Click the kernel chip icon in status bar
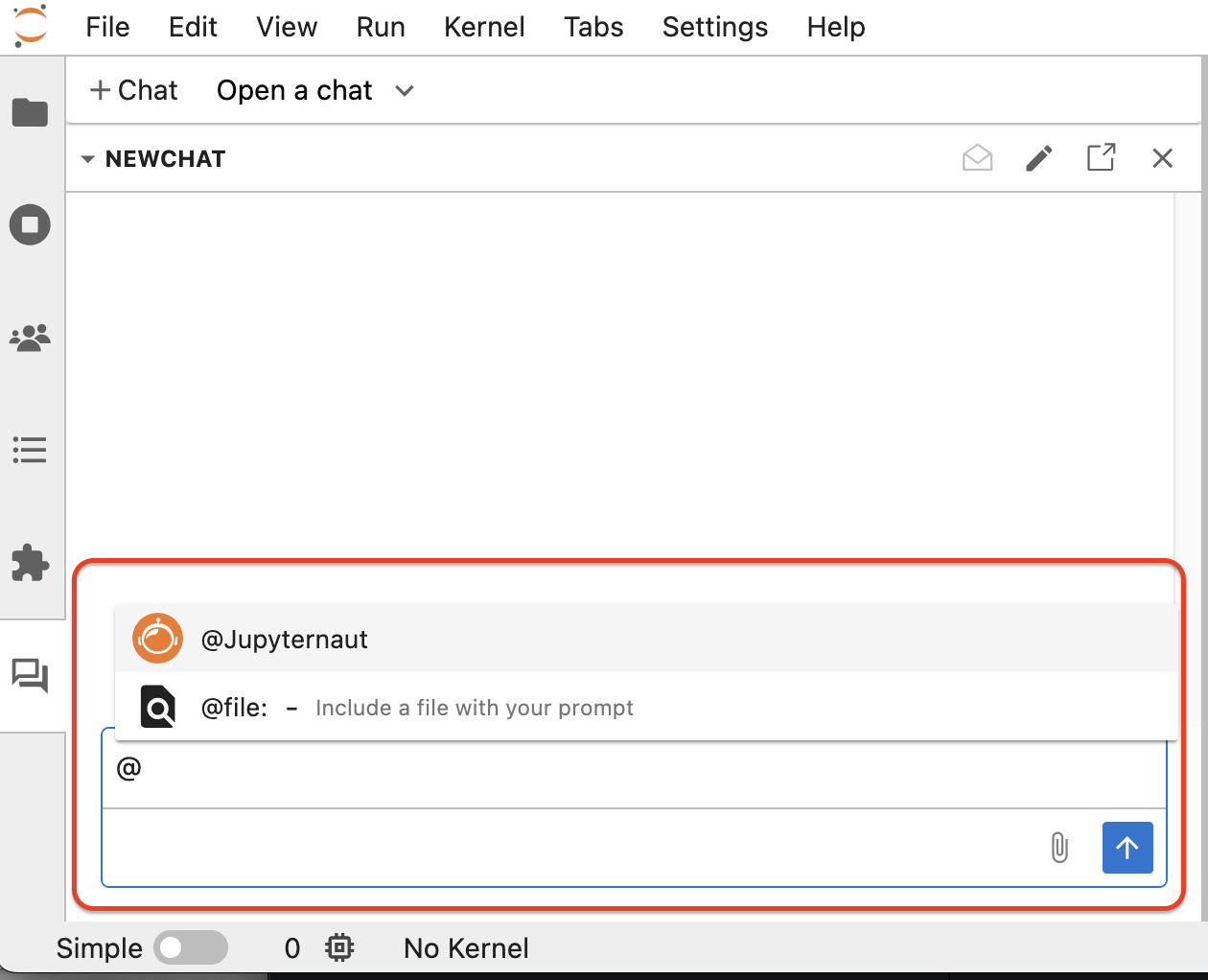The image size is (1208, 980). tap(339, 948)
